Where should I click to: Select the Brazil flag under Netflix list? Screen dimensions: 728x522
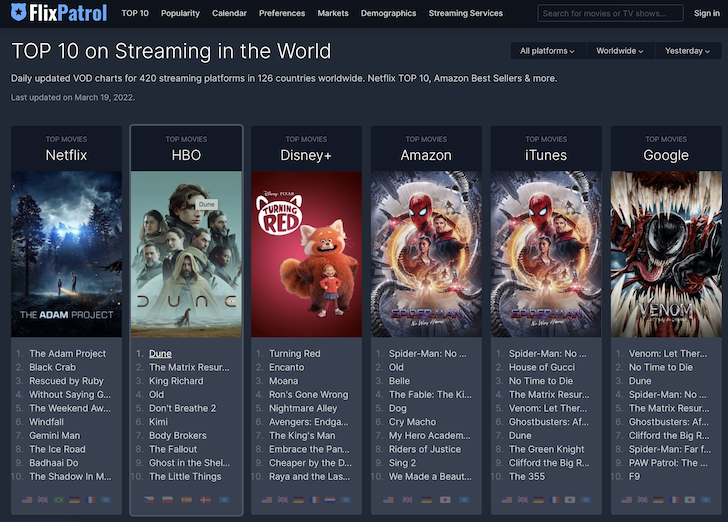pos(58,500)
